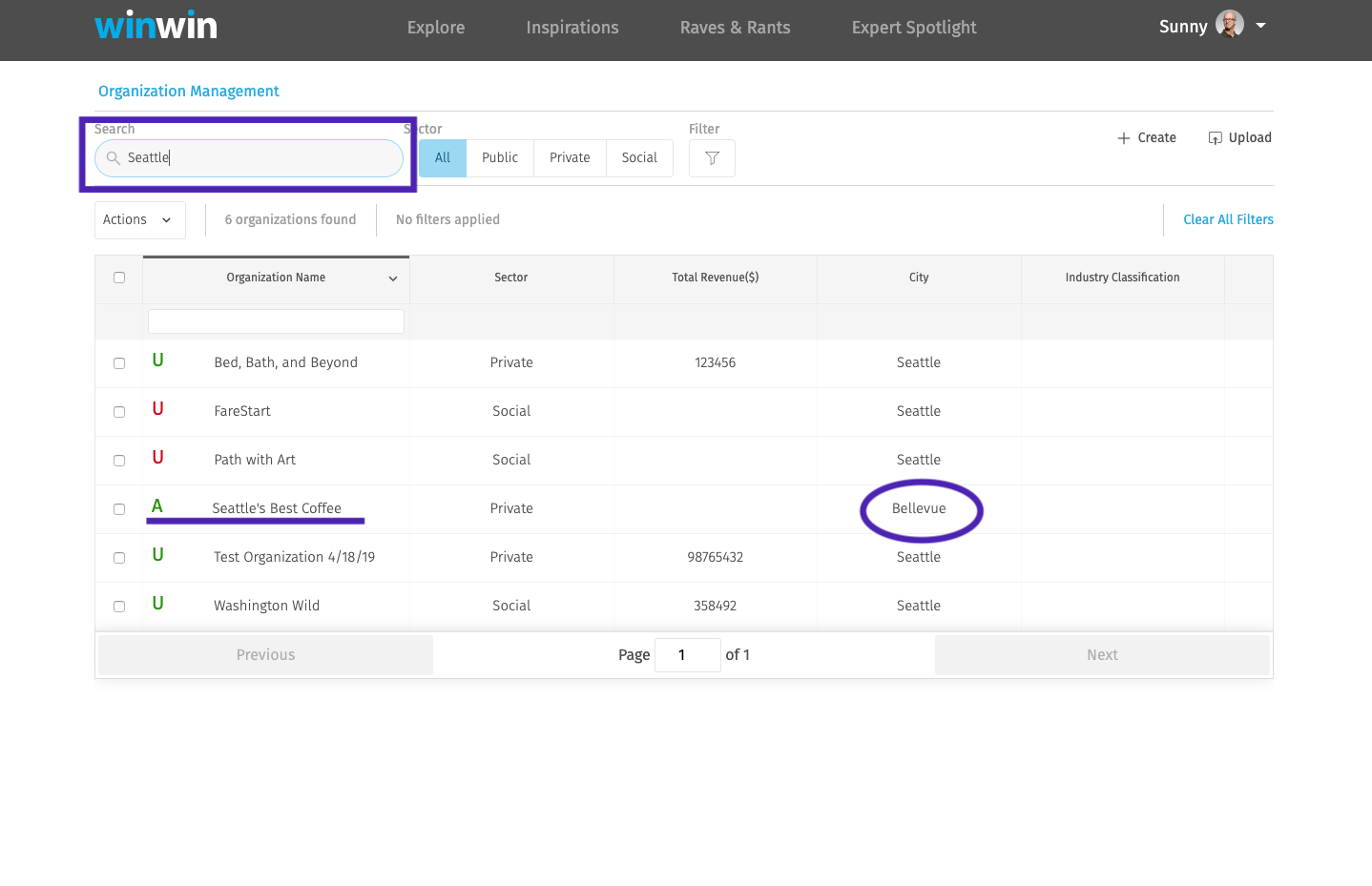
Task: Click the red U status beside FareStart
Action: click(157, 409)
